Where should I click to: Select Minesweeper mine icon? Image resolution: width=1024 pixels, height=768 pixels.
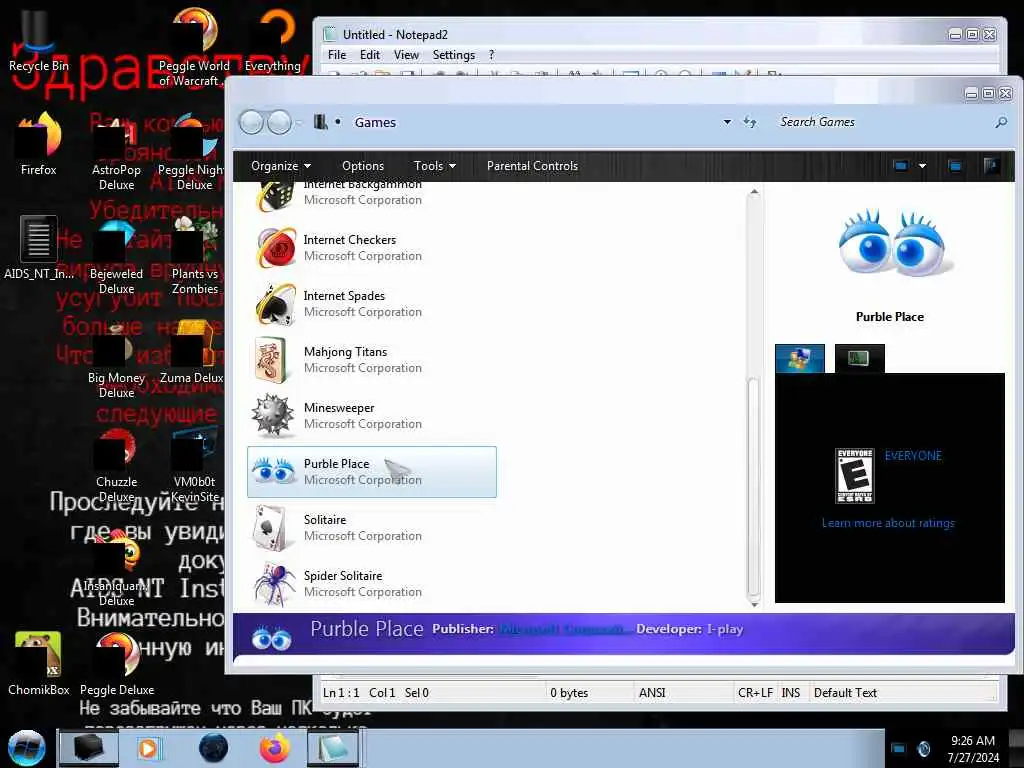pos(274,415)
